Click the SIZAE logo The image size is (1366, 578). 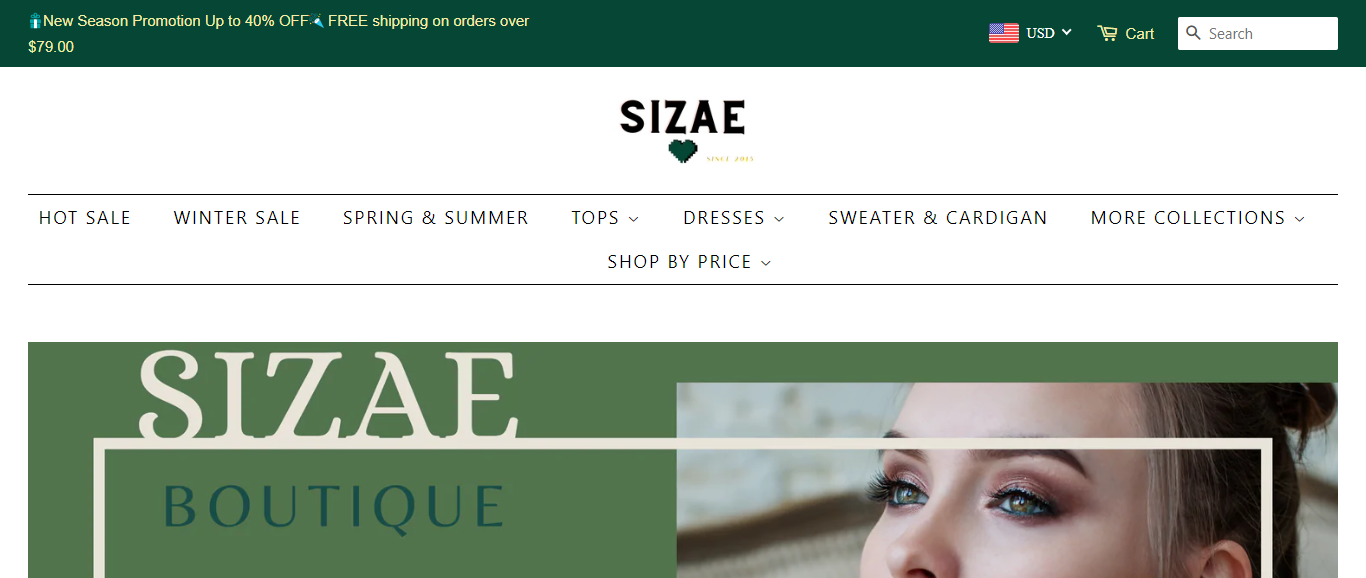(683, 130)
